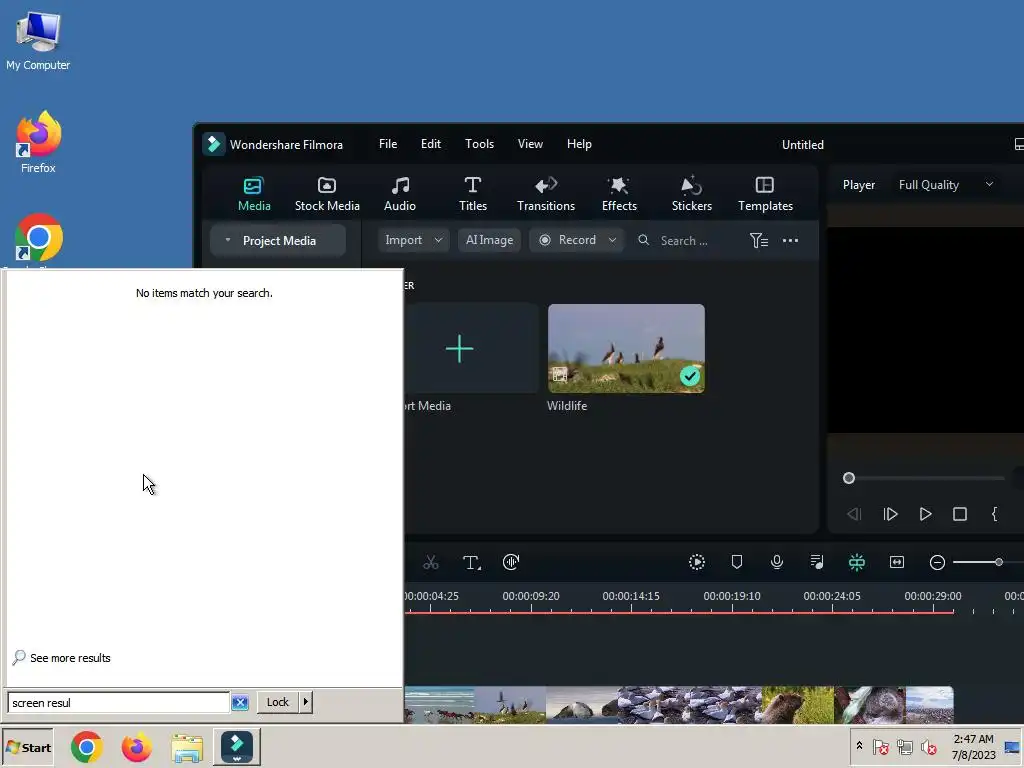Image resolution: width=1024 pixels, height=768 pixels.
Task: Click the Record button
Action: click(x=567, y=240)
